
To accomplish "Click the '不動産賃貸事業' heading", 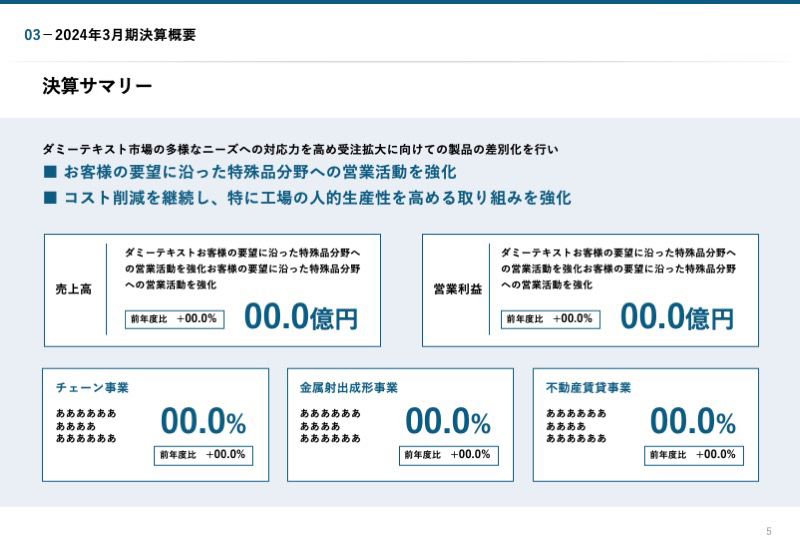I will pyautogui.click(x=588, y=388).
